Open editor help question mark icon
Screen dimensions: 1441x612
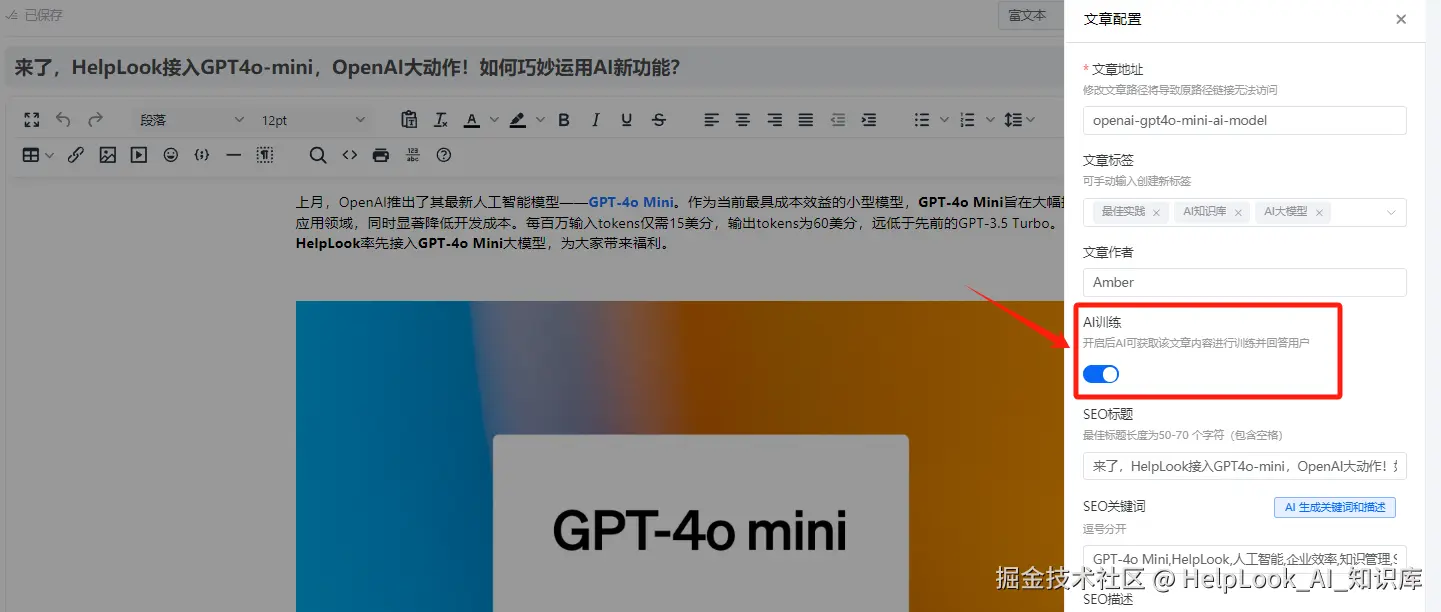tap(444, 155)
